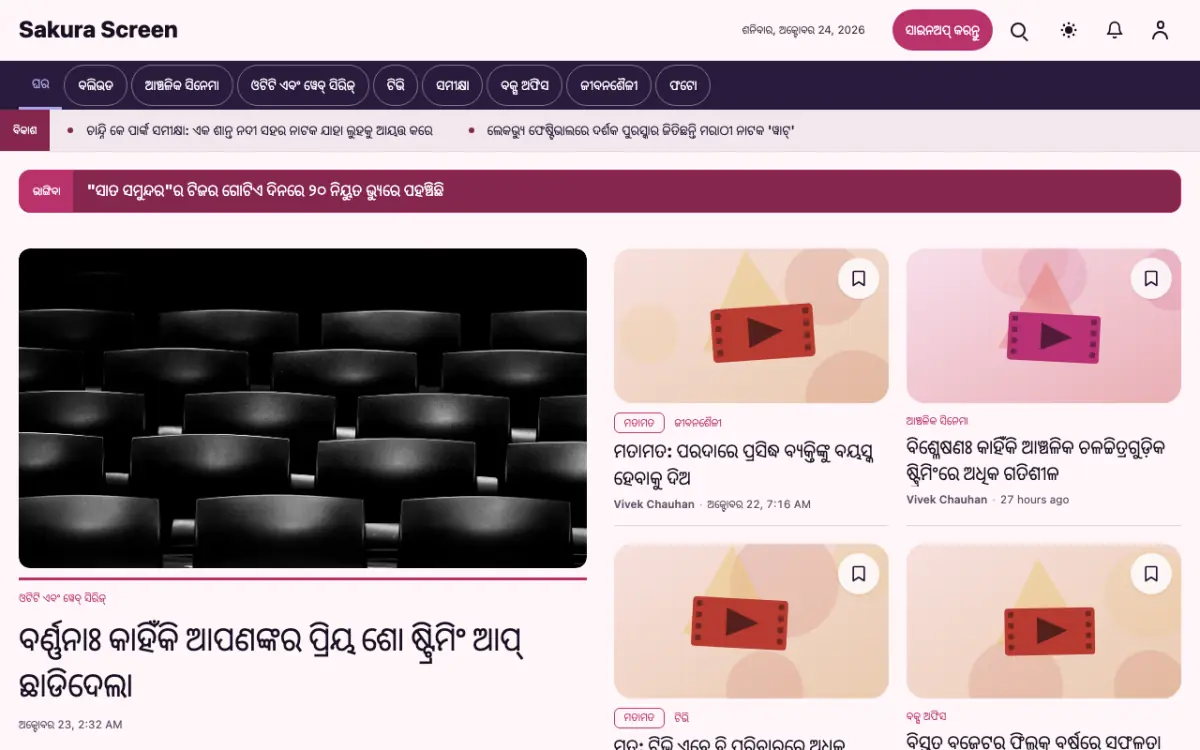Screen dimensions: 1200x750
Task: Open thumbnail above ବକ୍ସ ଅଫିସ tag
Action: (x=1044, y=621)
